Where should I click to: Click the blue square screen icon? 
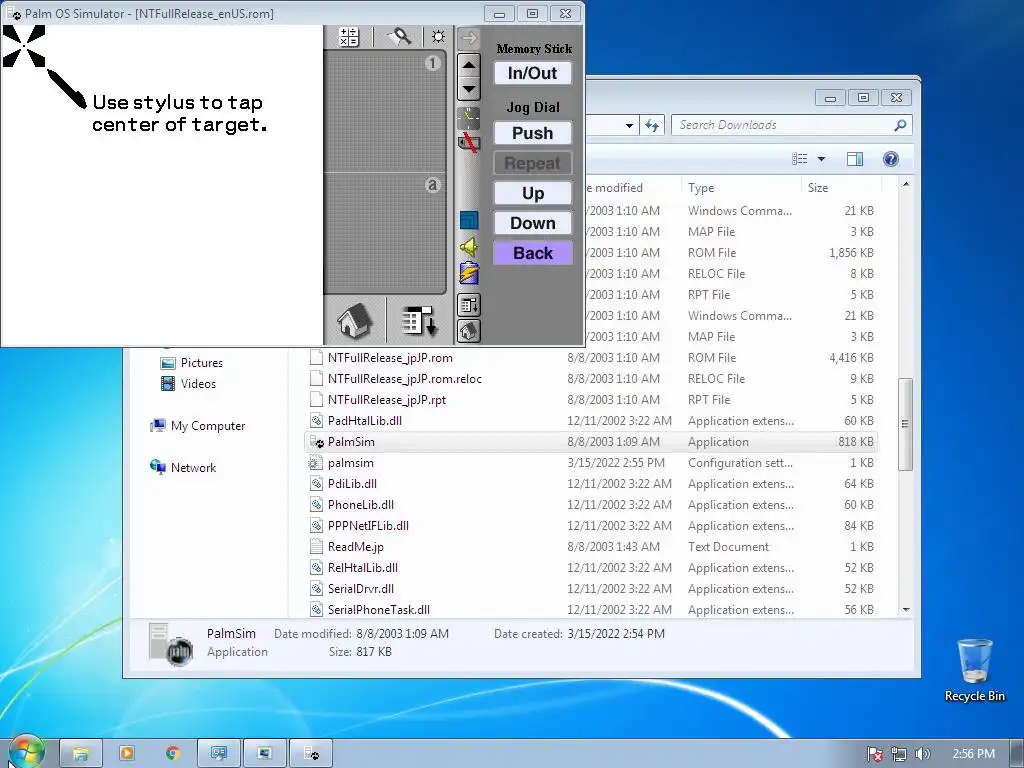click(x=469, y=220)
